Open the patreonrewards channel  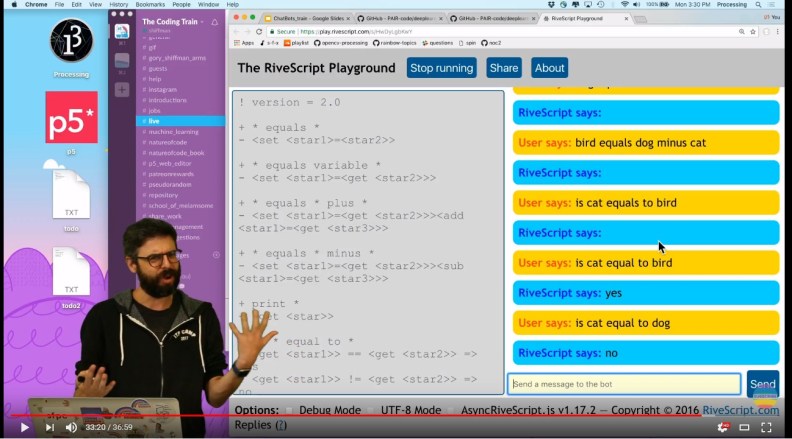tap(171, 174)
